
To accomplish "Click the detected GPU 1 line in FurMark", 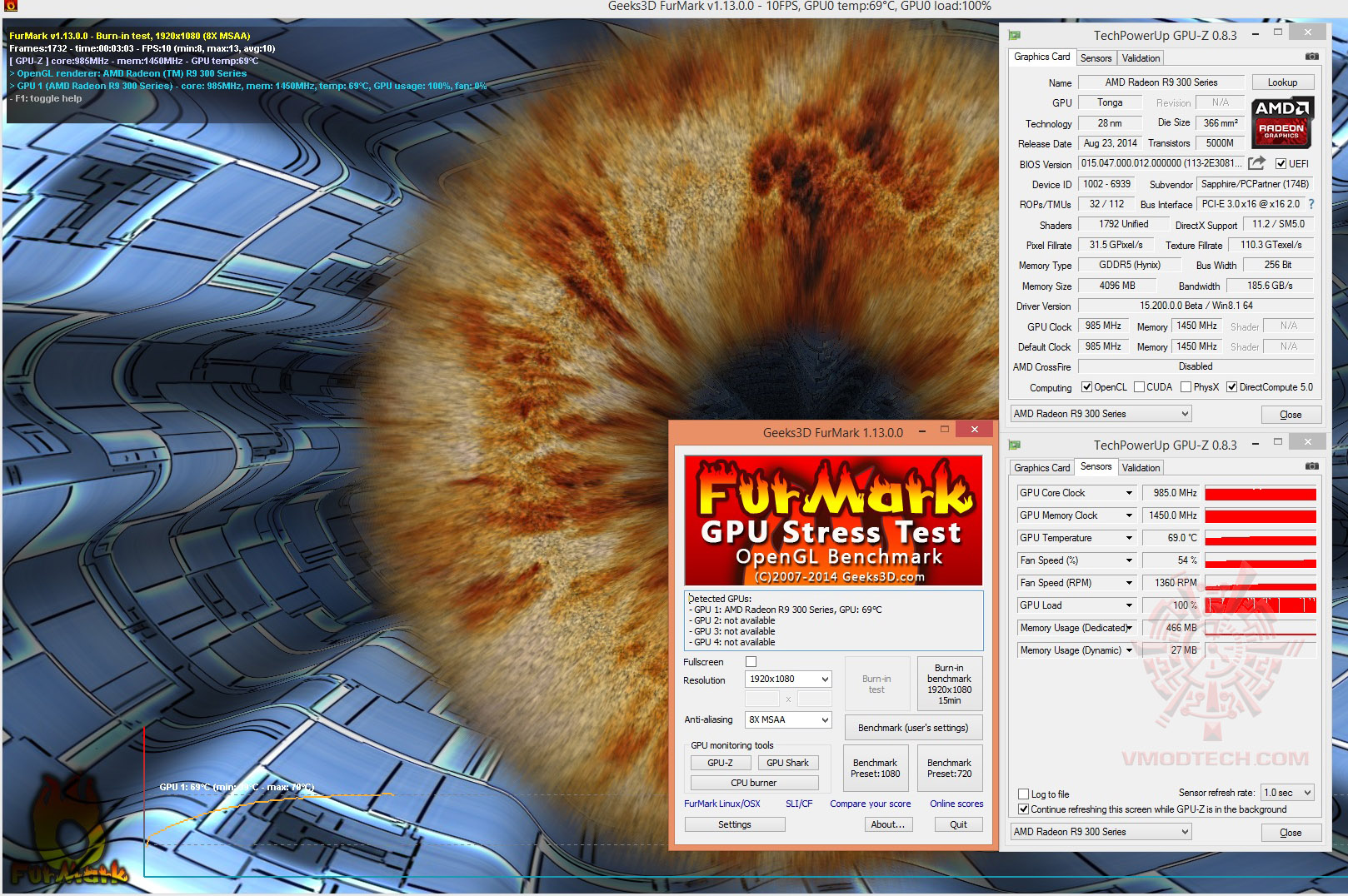I will (x=786, y=610).
